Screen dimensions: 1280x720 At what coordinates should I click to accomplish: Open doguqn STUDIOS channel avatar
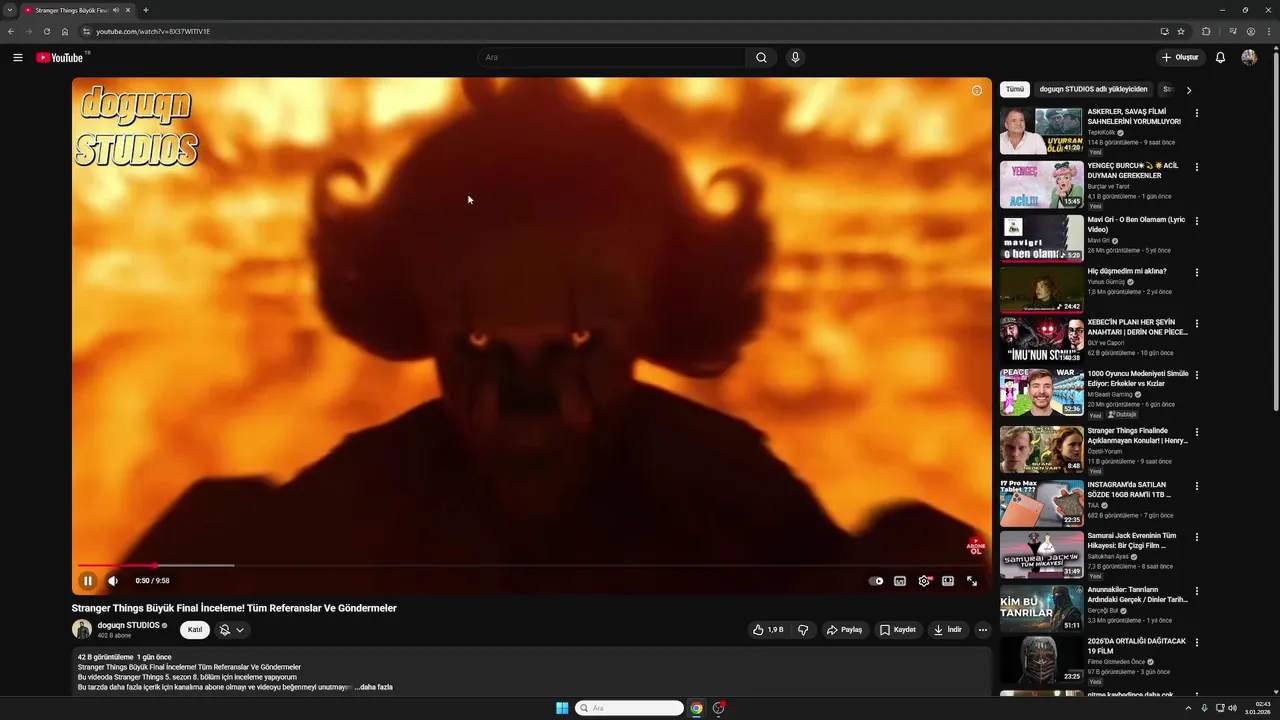tap(82, 629)
